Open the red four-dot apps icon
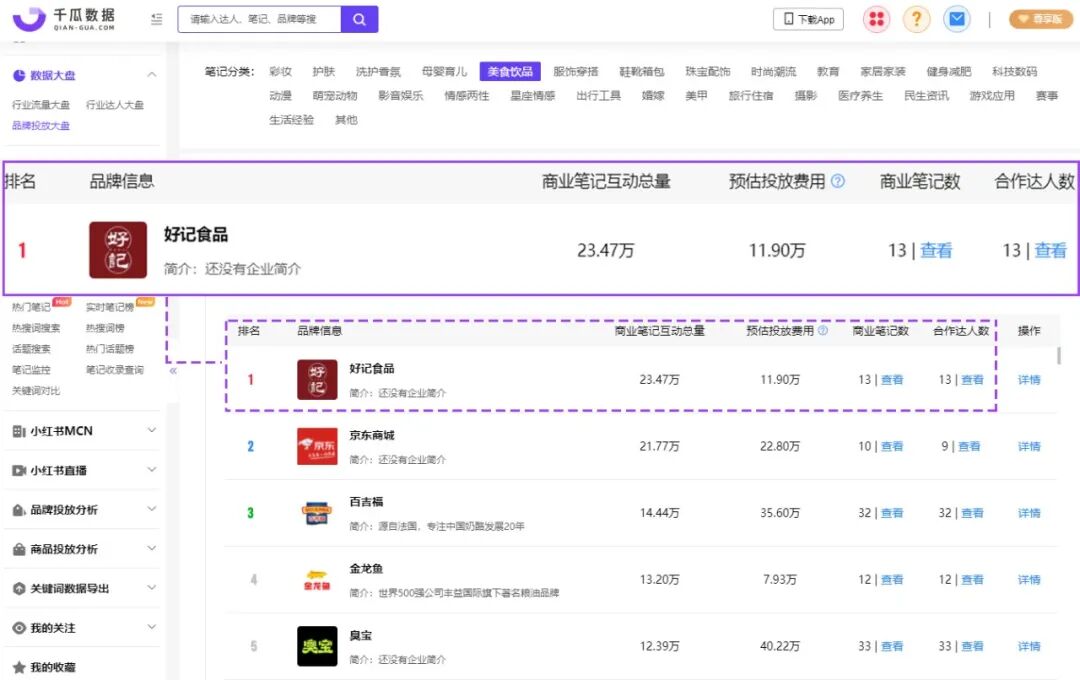Screen dimensions: 1080x680 point(876,19)
